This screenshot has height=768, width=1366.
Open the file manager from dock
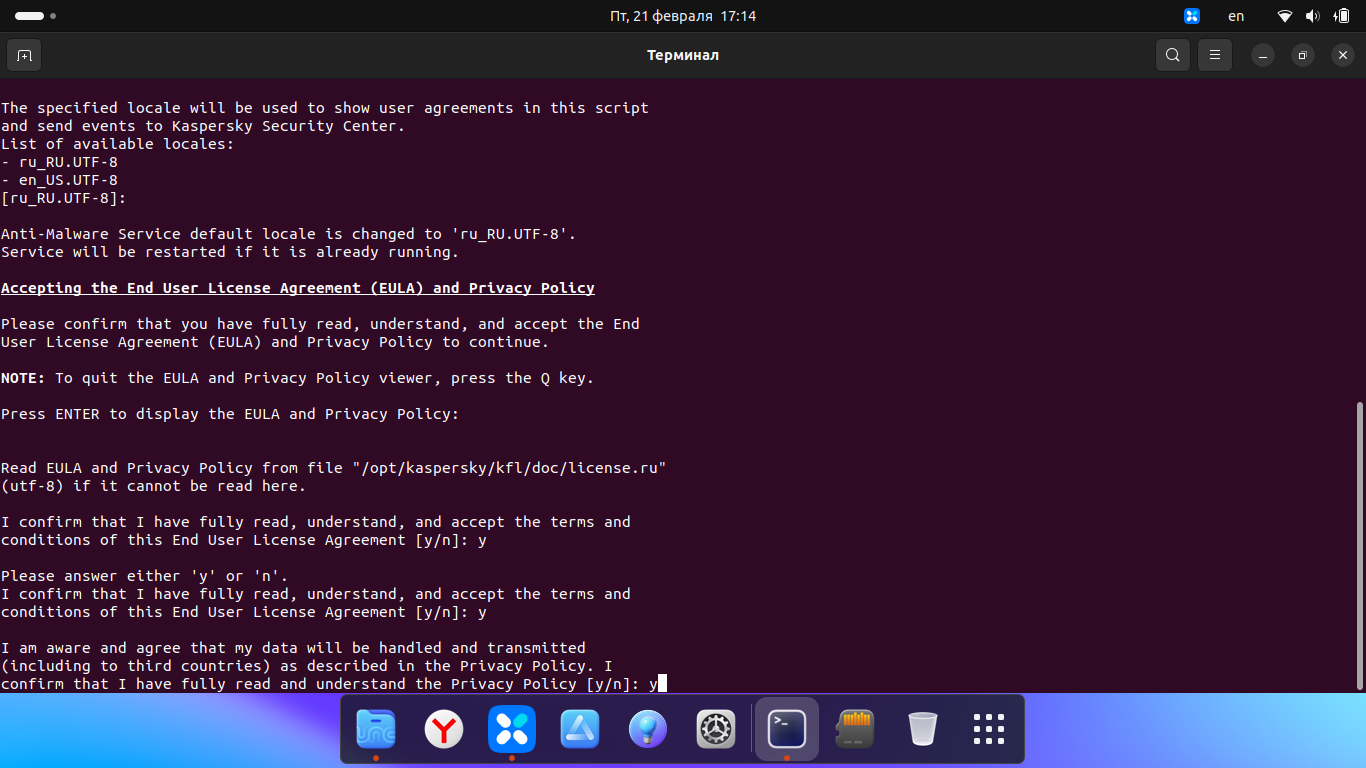pos(376,729)
